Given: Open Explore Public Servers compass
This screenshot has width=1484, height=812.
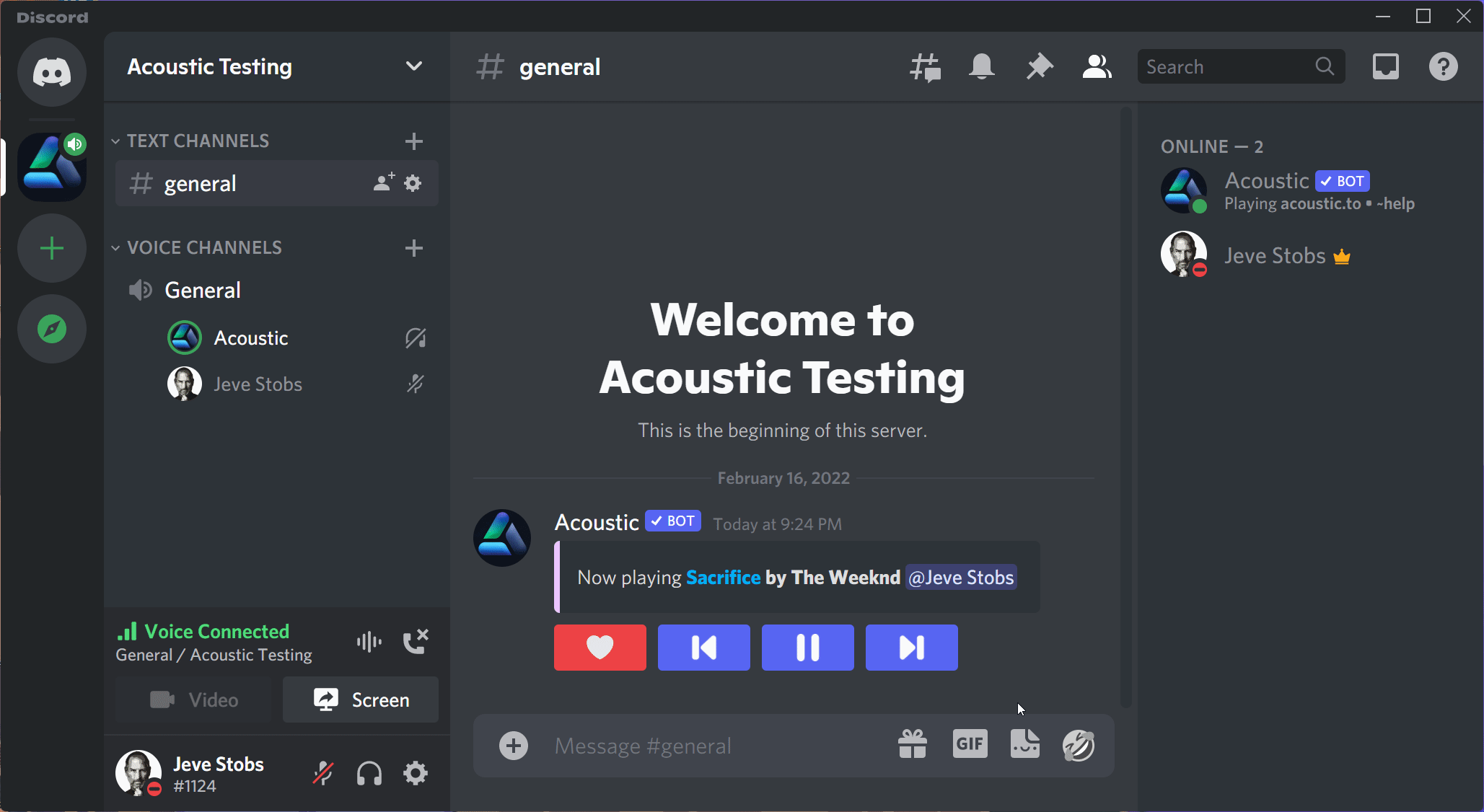Looking at the screenshot, I should (52, 329).
